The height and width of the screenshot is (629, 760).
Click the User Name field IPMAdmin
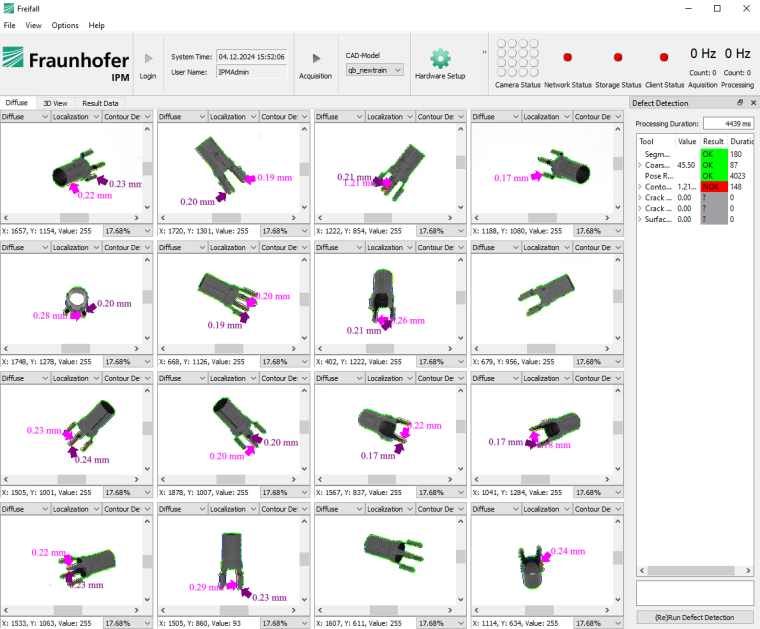pos(251,72)
